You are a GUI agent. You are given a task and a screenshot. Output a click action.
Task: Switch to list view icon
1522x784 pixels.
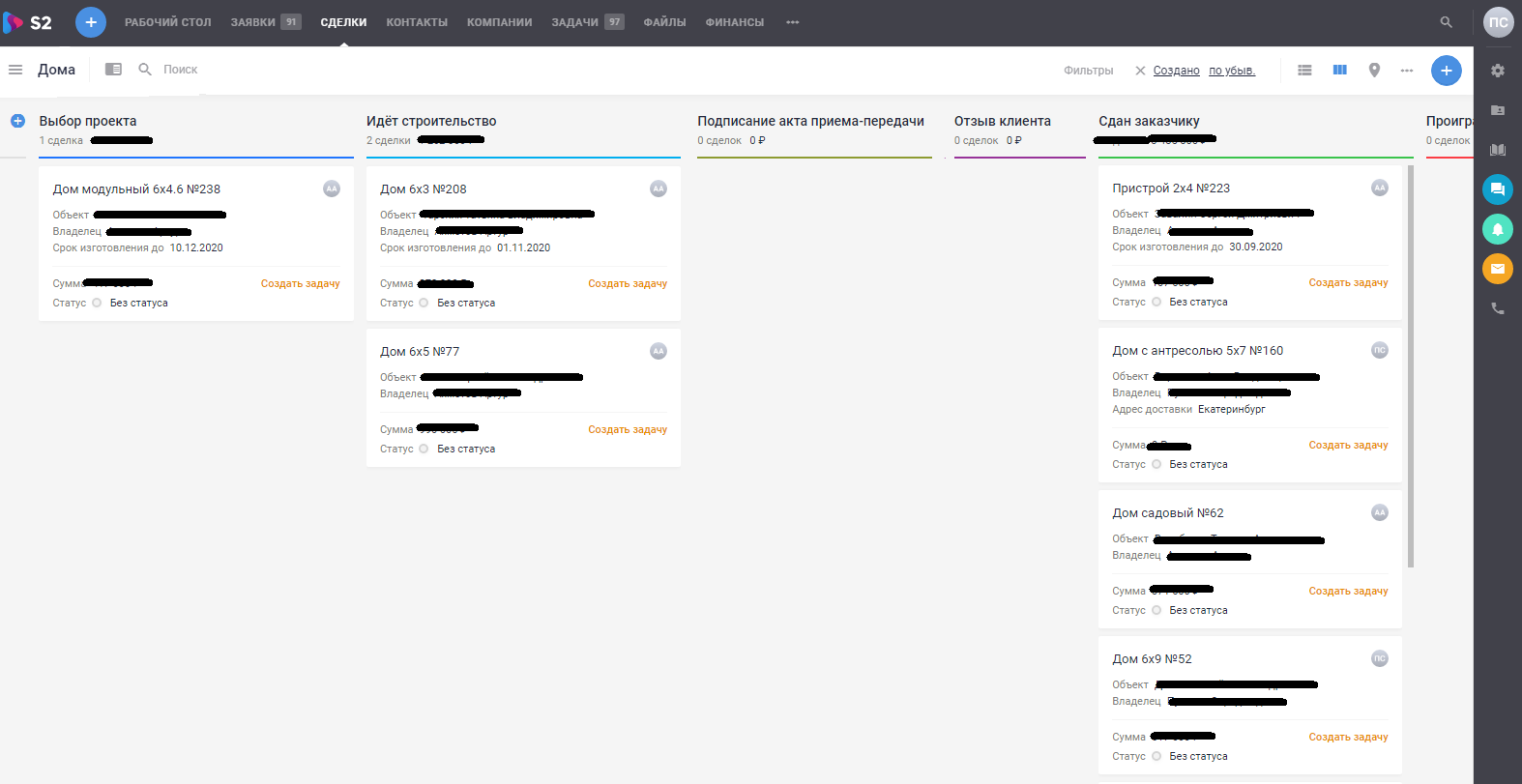1304,71
